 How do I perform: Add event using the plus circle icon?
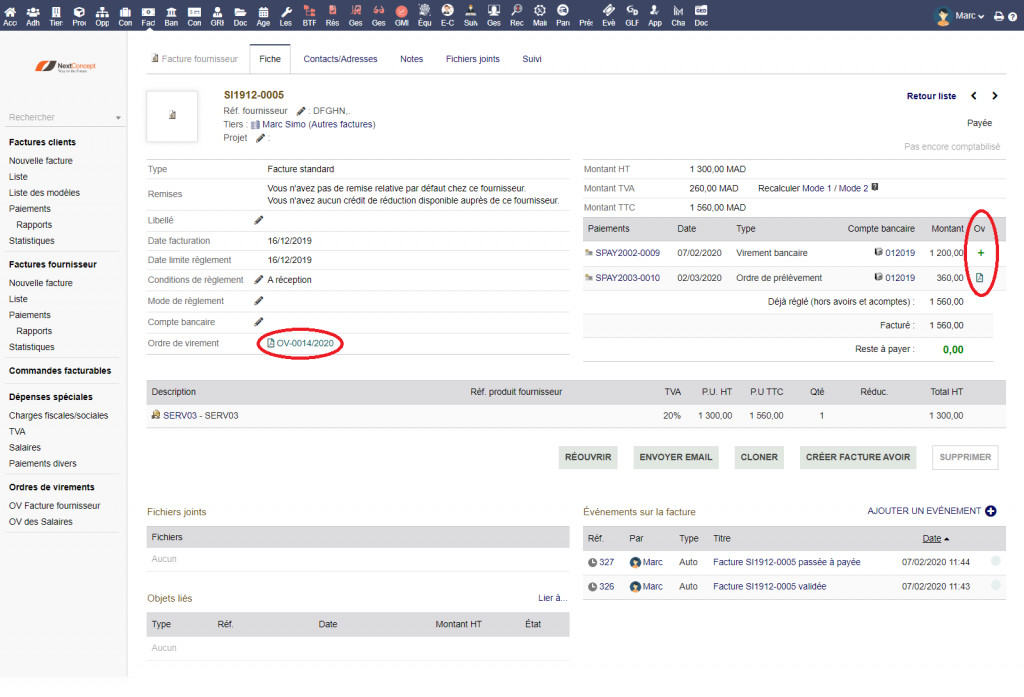point(991,511)
